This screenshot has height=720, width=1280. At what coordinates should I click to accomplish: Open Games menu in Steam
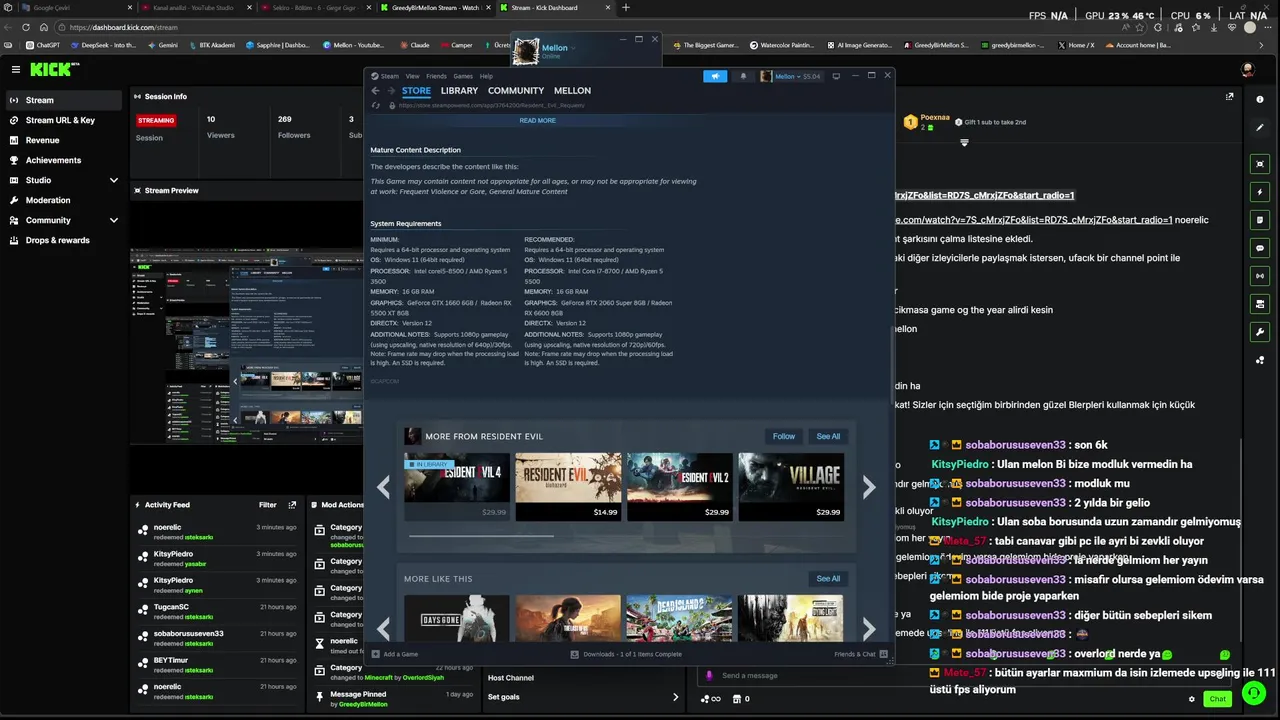click(463, 76)
